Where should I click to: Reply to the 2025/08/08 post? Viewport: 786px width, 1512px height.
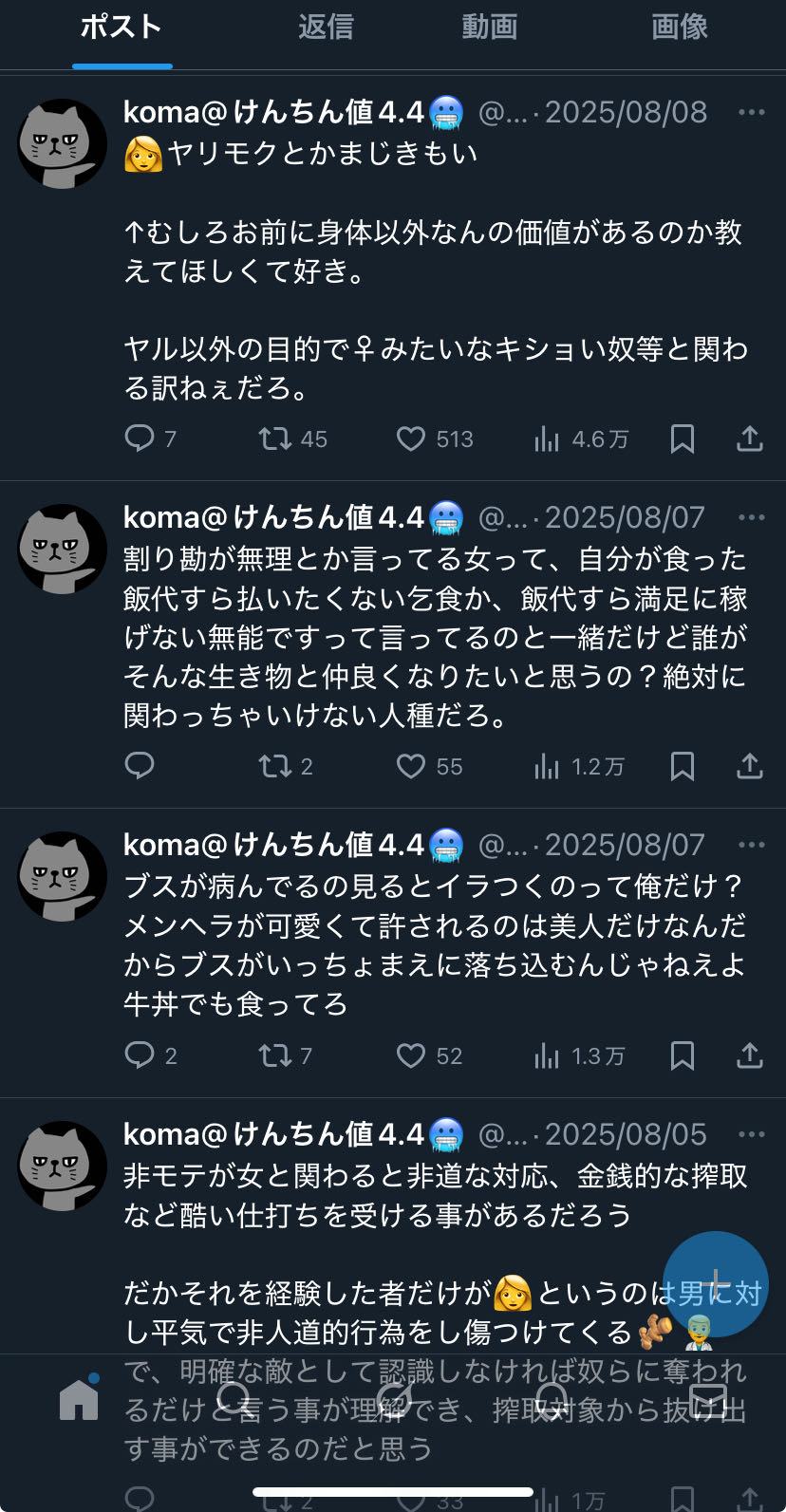140,439
